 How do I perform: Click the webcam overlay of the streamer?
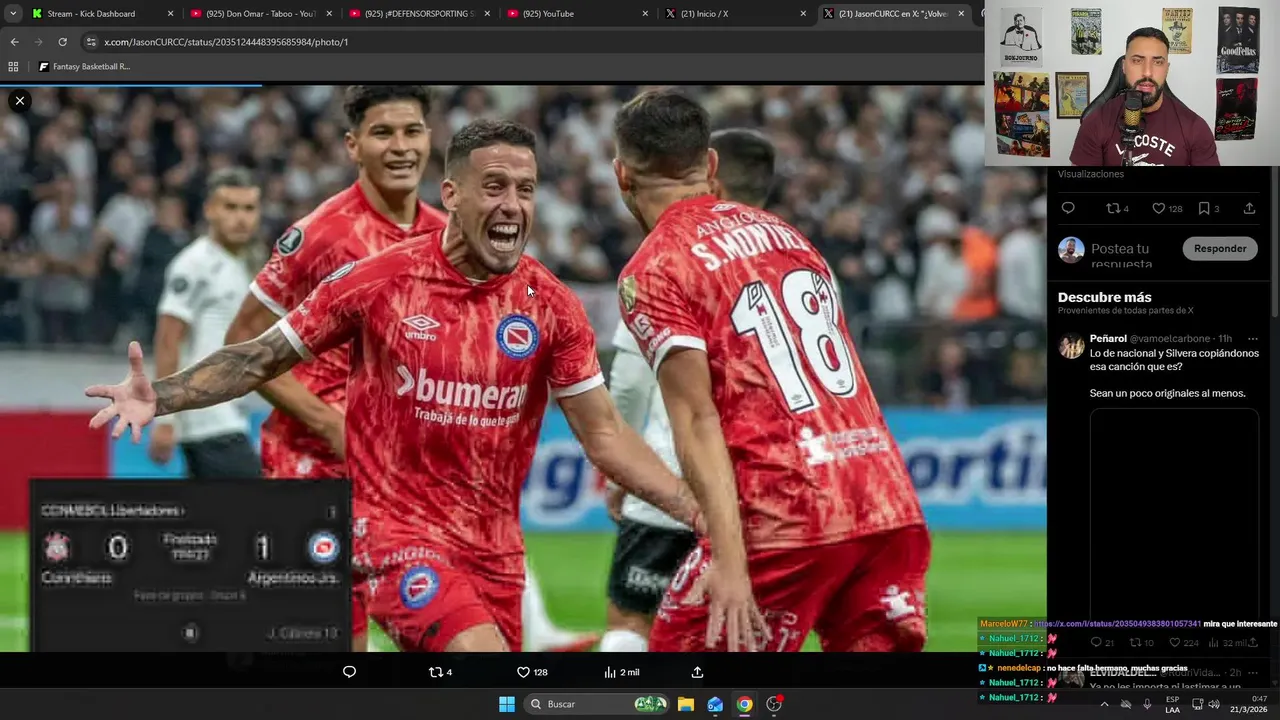1132,83
